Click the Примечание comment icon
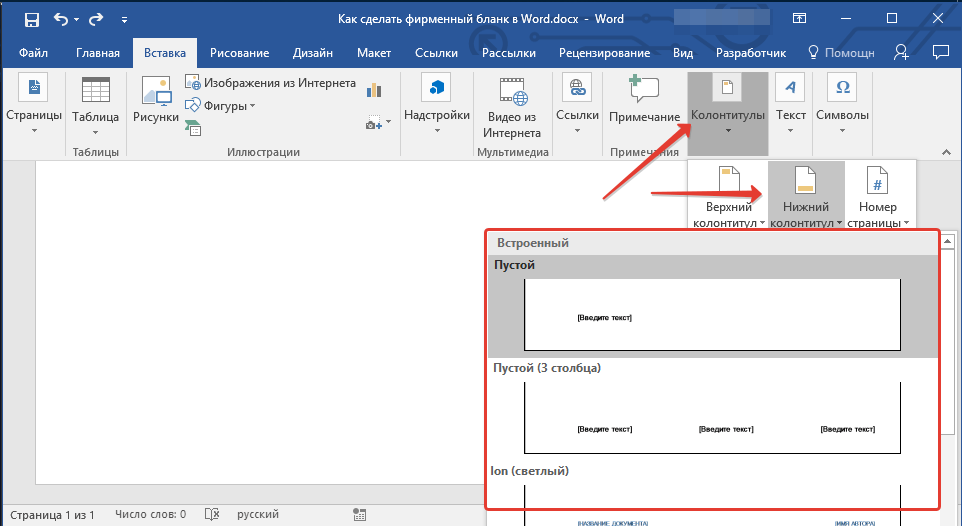The image size is (962, 526). point(644,91)
